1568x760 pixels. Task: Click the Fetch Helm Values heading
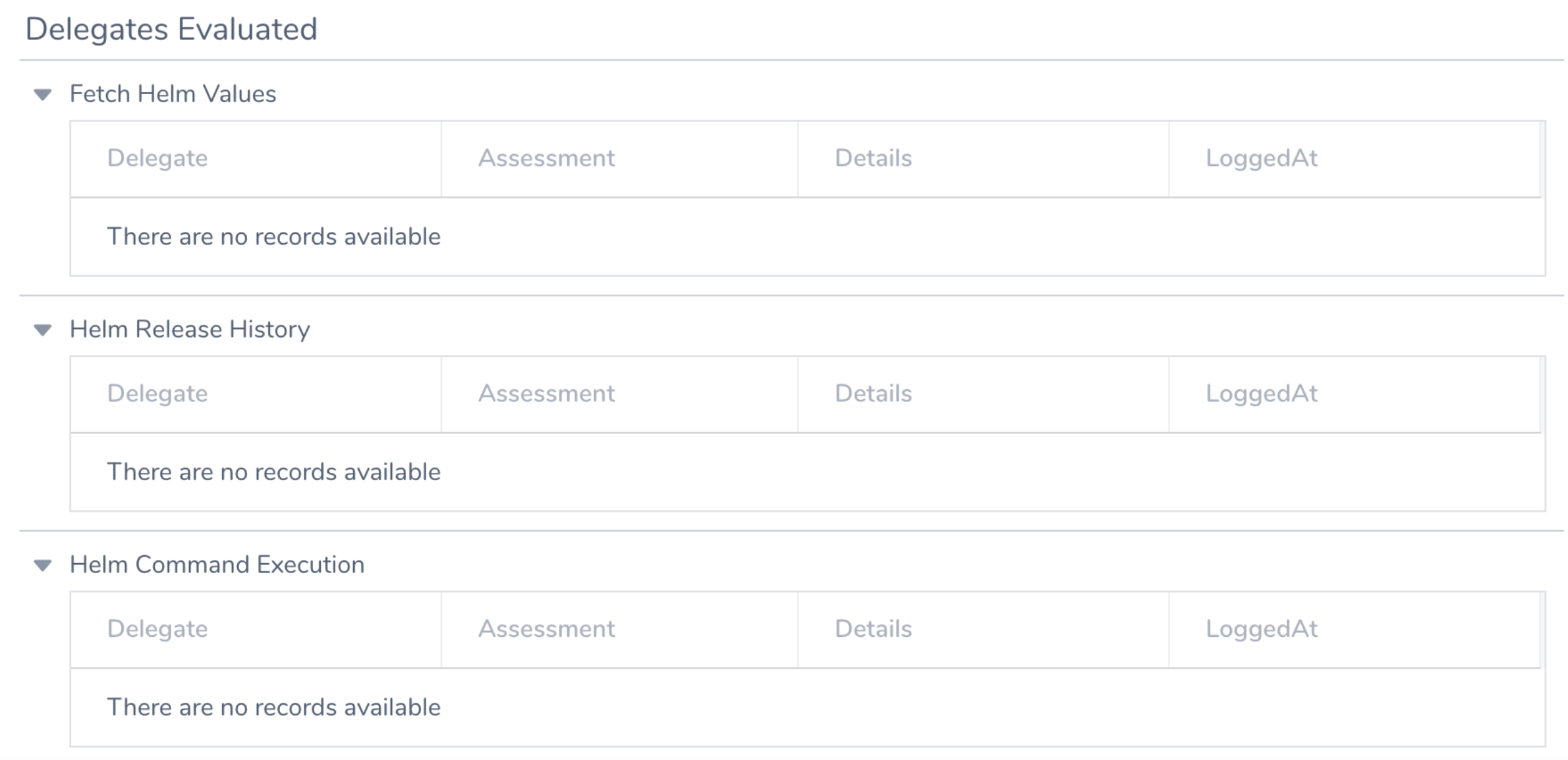point(173,94)
